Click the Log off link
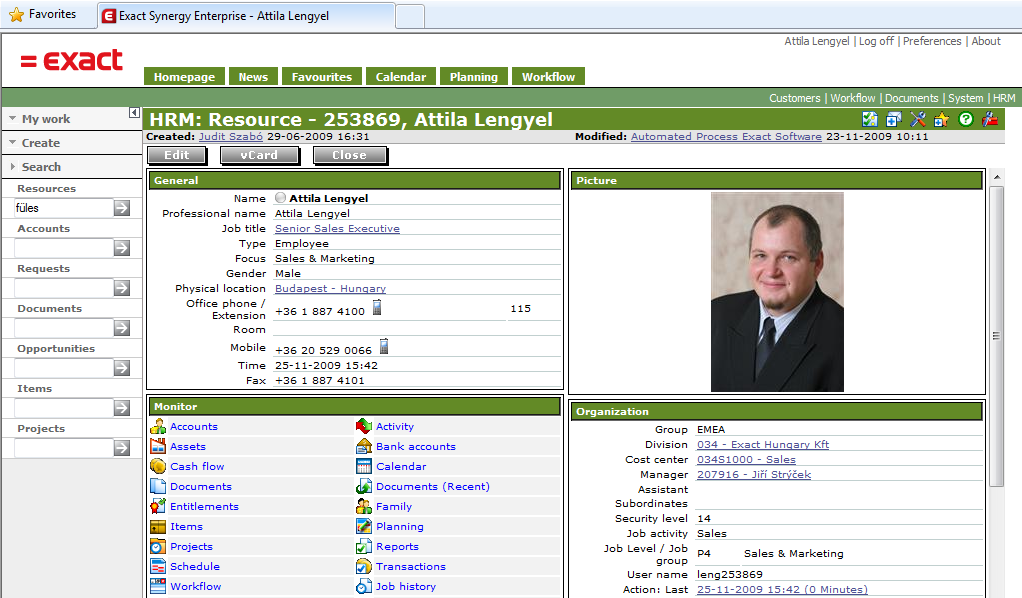This screenshot has height=598, width=1022. coord(876,41)
